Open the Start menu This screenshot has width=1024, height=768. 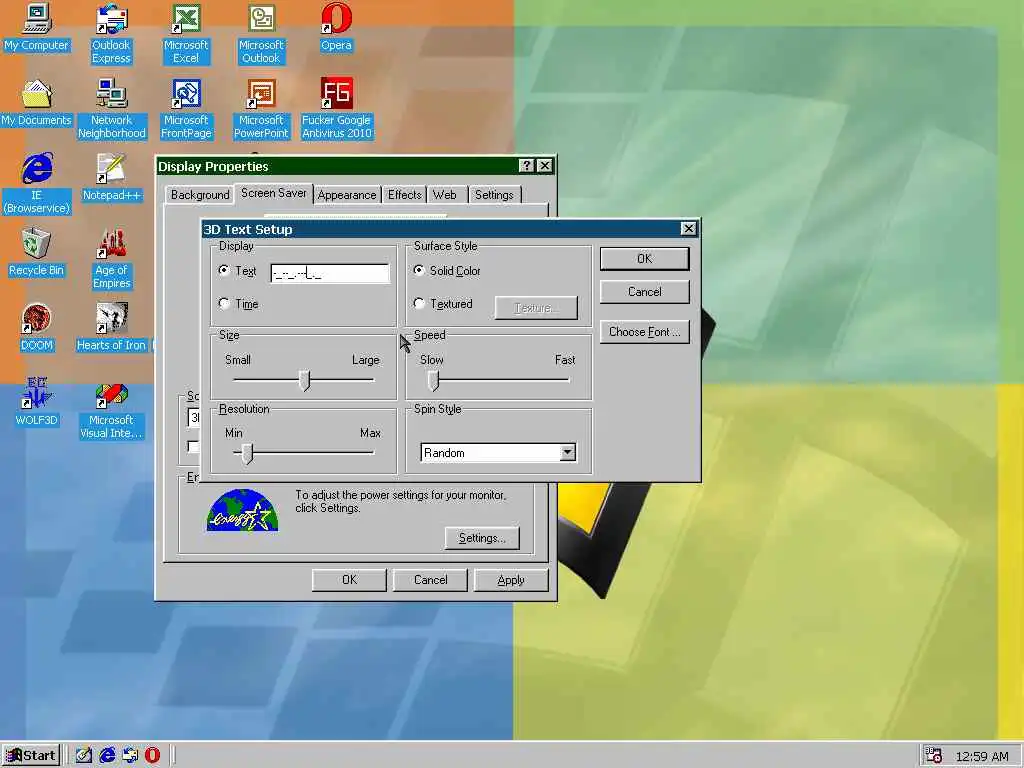[31, 756]
